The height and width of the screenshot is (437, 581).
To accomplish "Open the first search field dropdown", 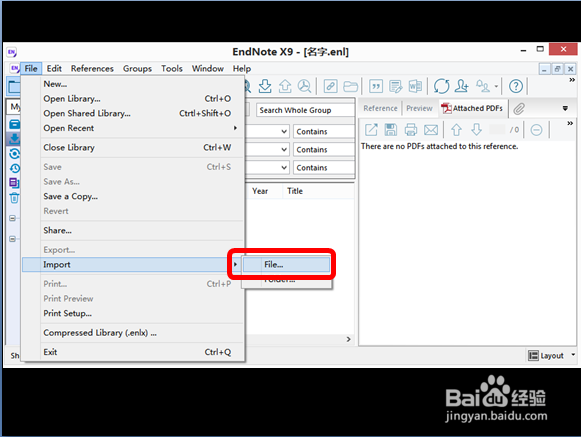I will (284, 132).
